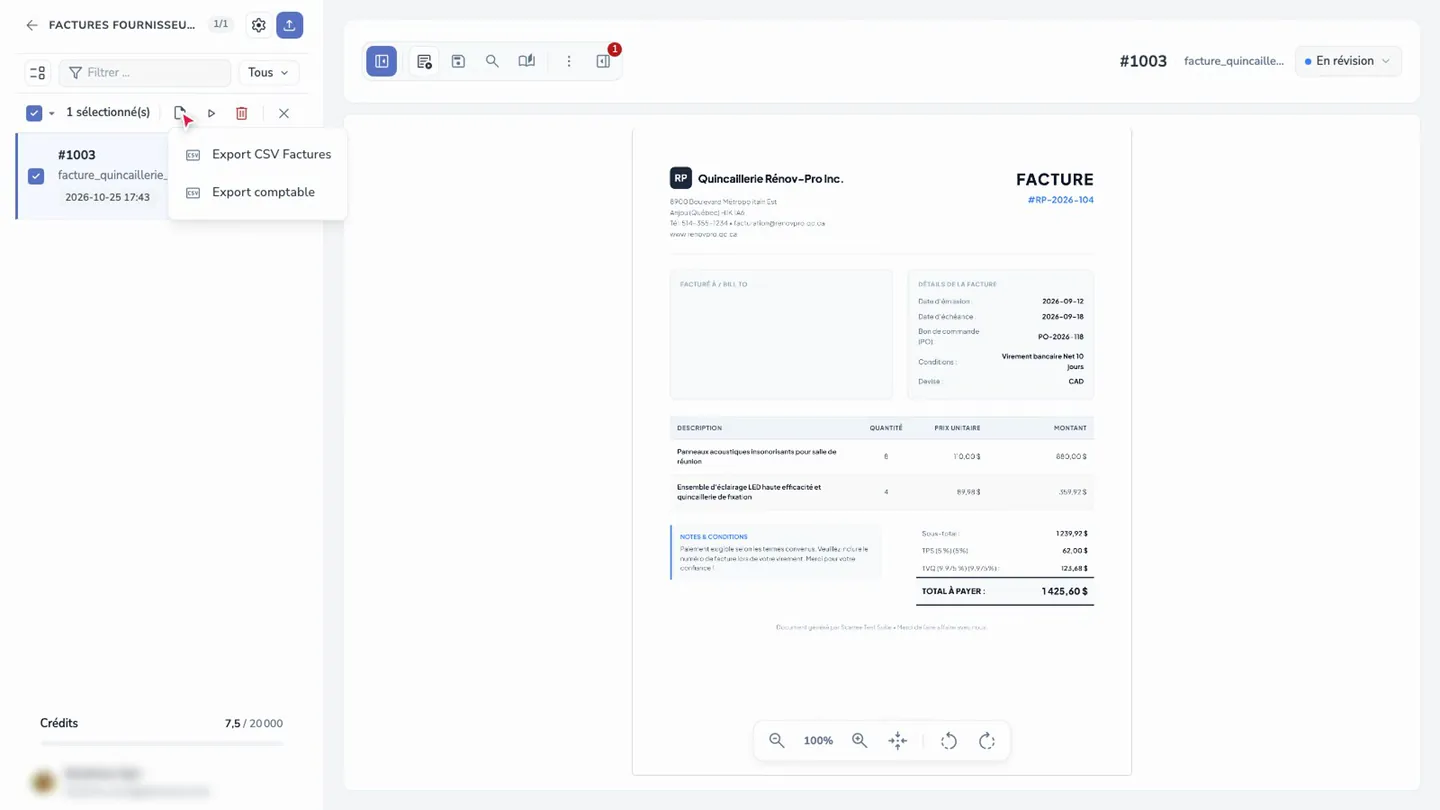This screenshot has height=810, width=1440.
Task: Uncheck the select-all checkbox
Action: pyautogui.click(x=34, y=113)
